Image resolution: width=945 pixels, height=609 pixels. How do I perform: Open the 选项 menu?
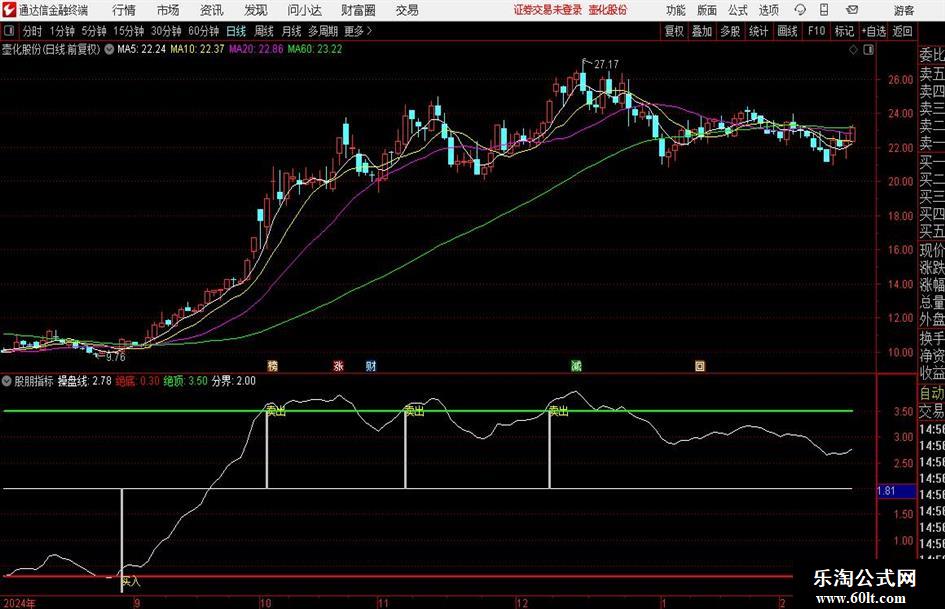pos(768,10)
